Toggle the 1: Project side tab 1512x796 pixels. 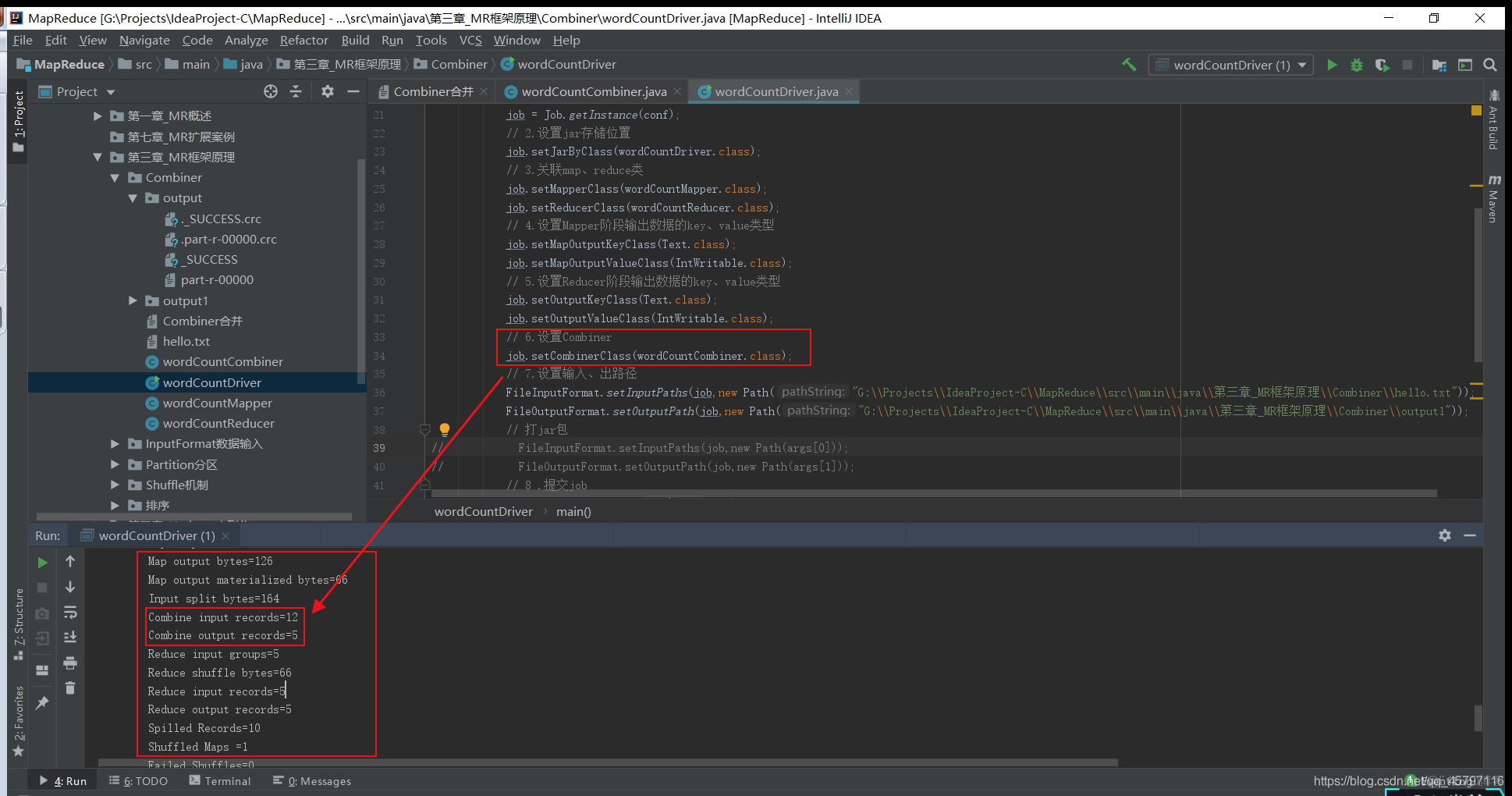coord(19,121)
